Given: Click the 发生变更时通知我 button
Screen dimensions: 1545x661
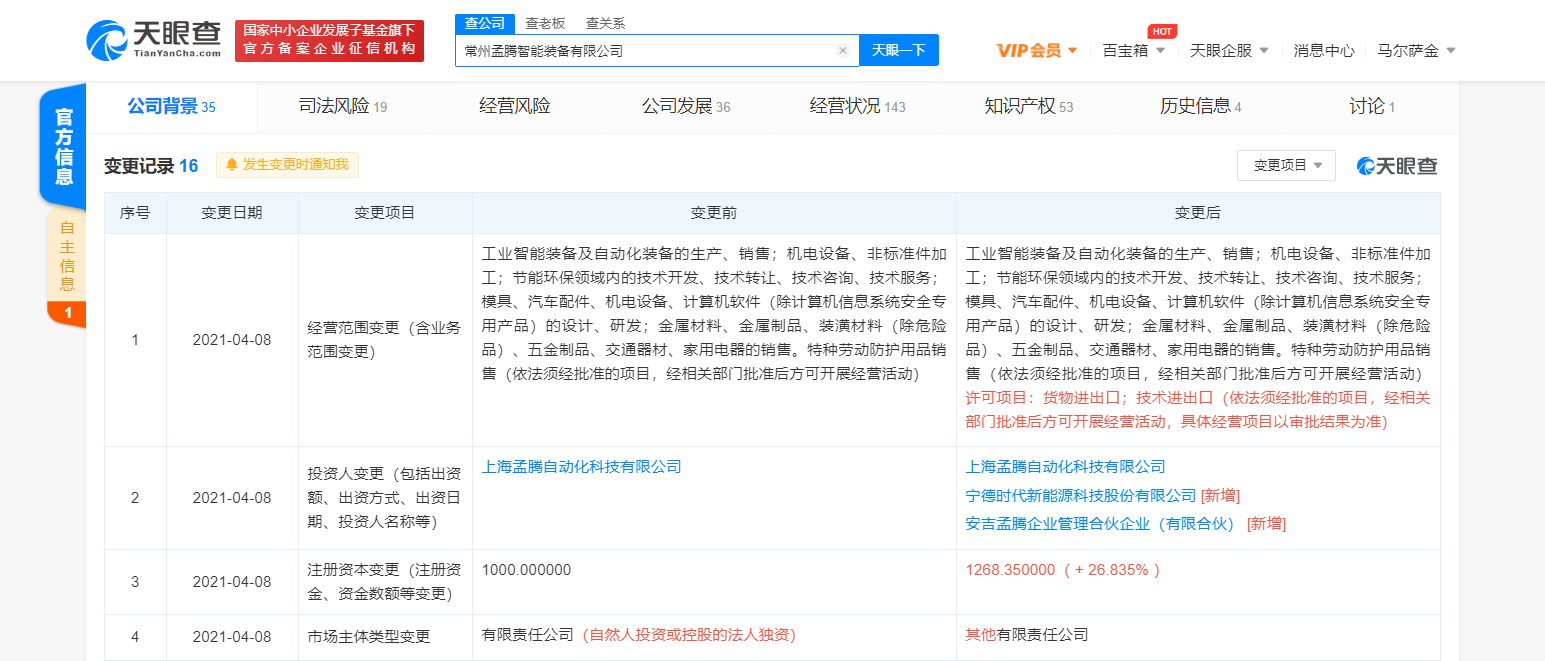Looking at the screenshot, I should pyautogui.click(x=287, y=165).
